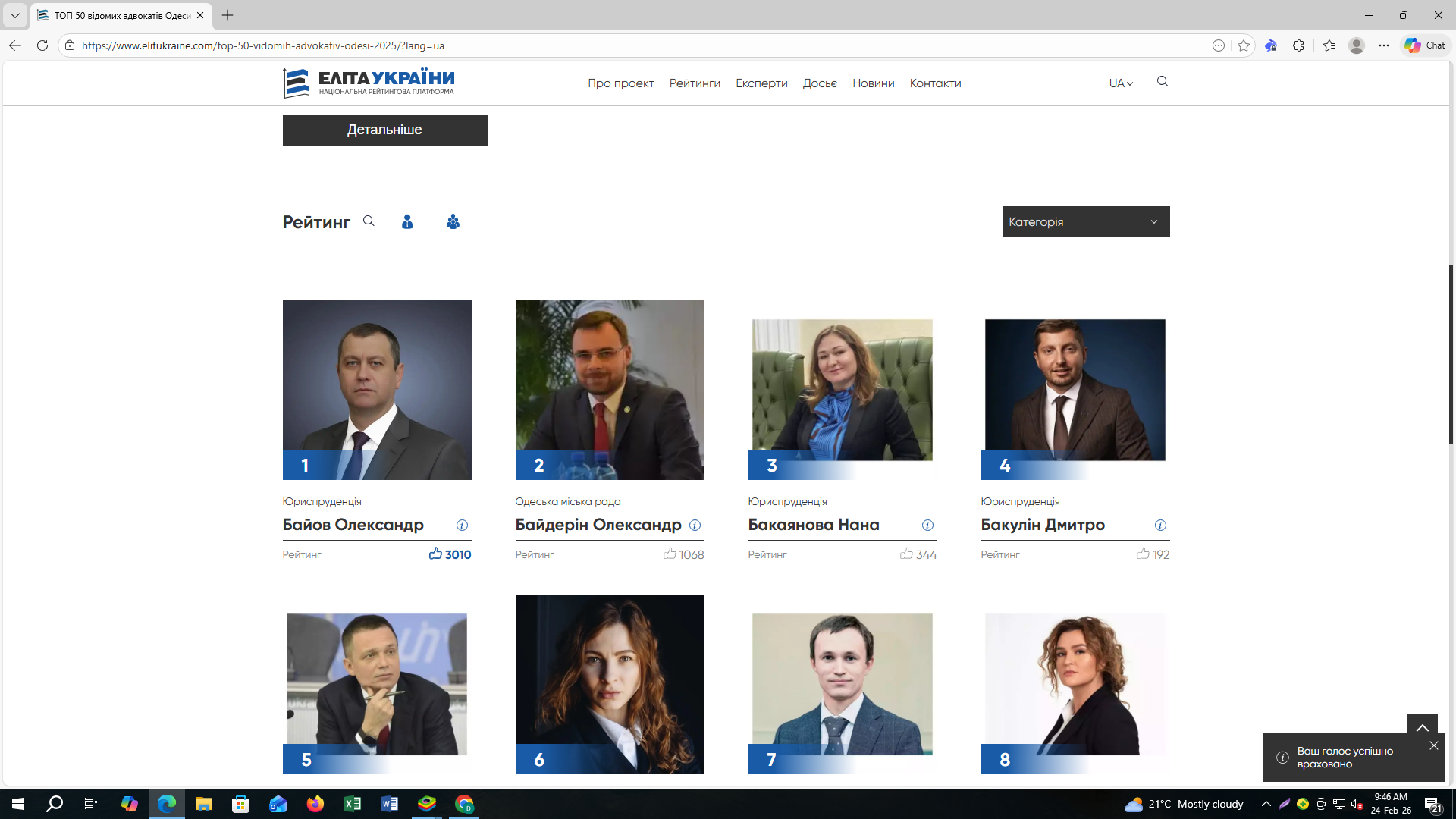
Task: Expand the Категорія dropdown
Action: [x=1085, y=221]
